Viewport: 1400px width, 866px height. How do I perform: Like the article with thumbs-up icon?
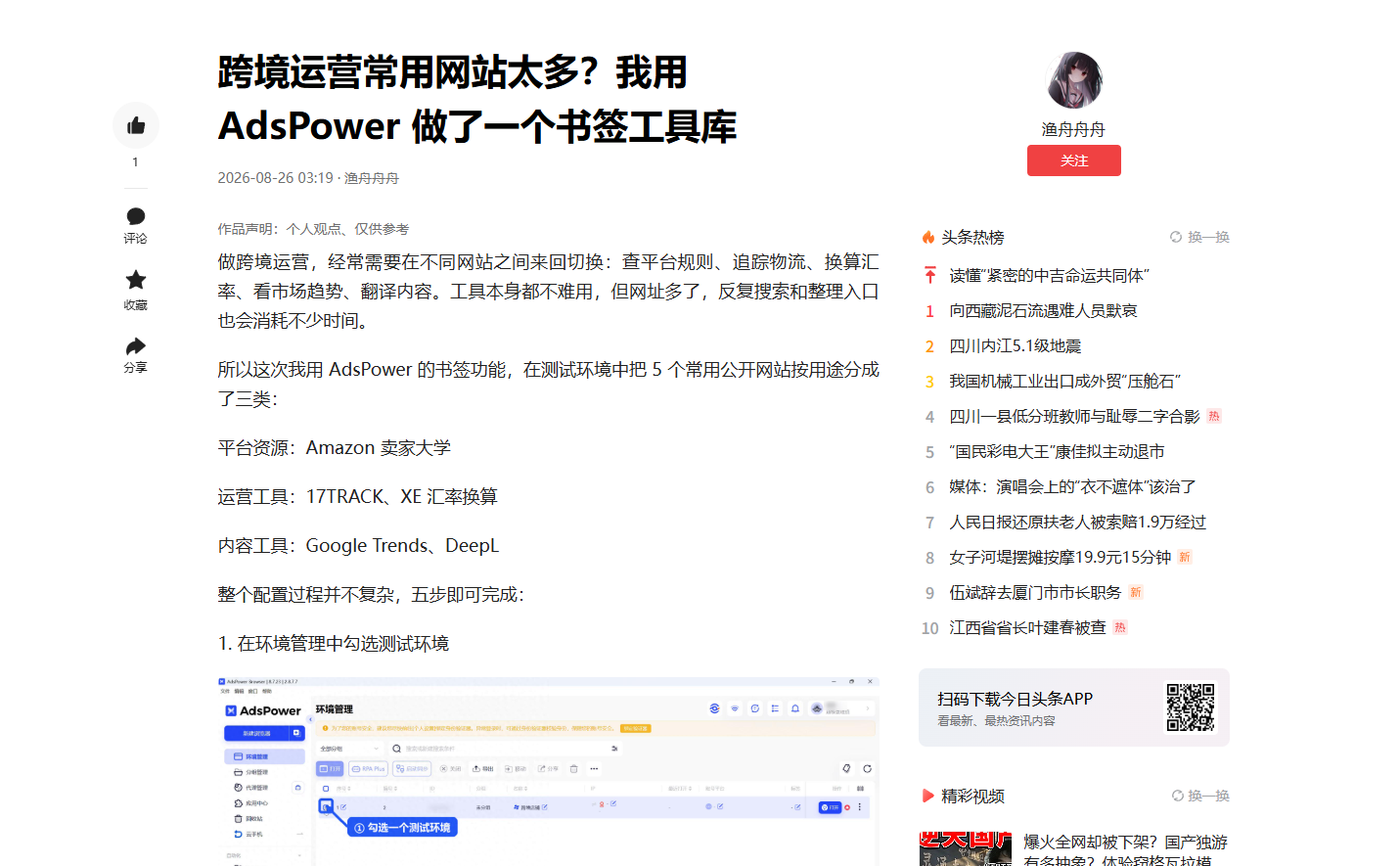coord(136,125)
